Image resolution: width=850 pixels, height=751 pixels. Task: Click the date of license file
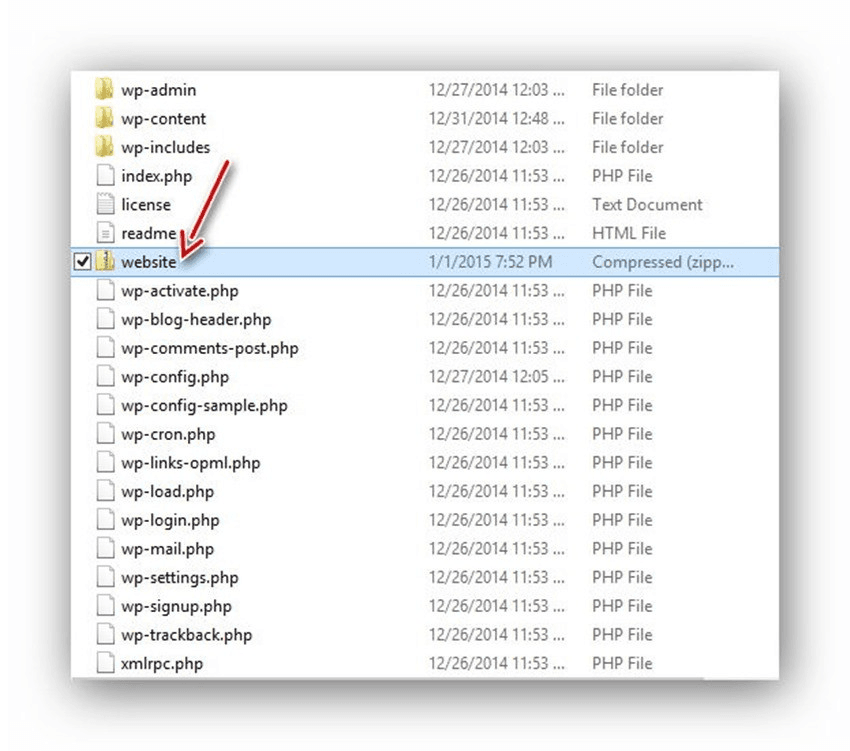[497, 204]
